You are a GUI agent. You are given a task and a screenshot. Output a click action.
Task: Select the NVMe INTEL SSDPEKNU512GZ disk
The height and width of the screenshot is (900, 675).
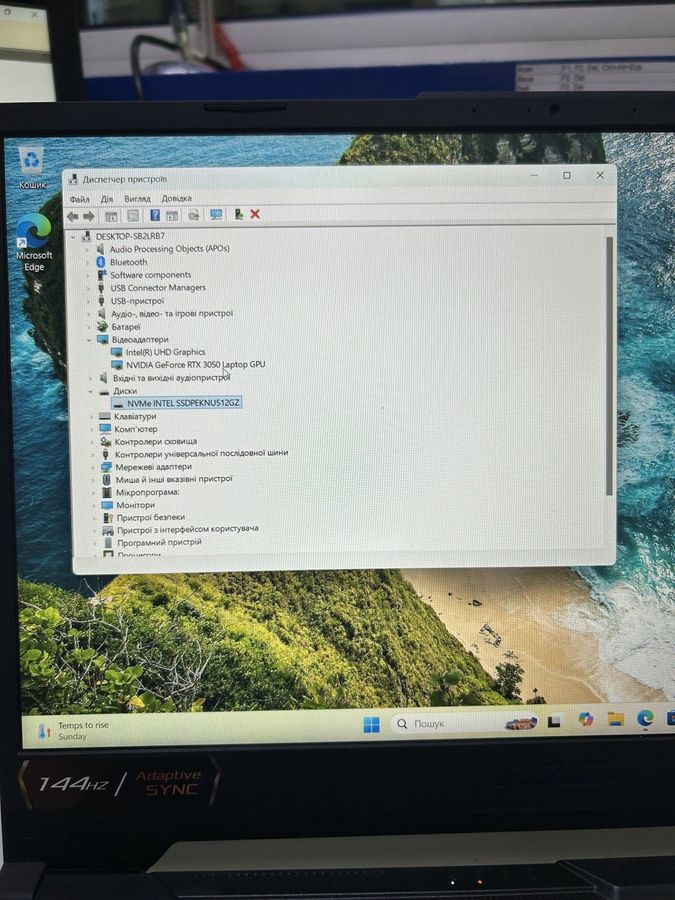tap(183, 403)
